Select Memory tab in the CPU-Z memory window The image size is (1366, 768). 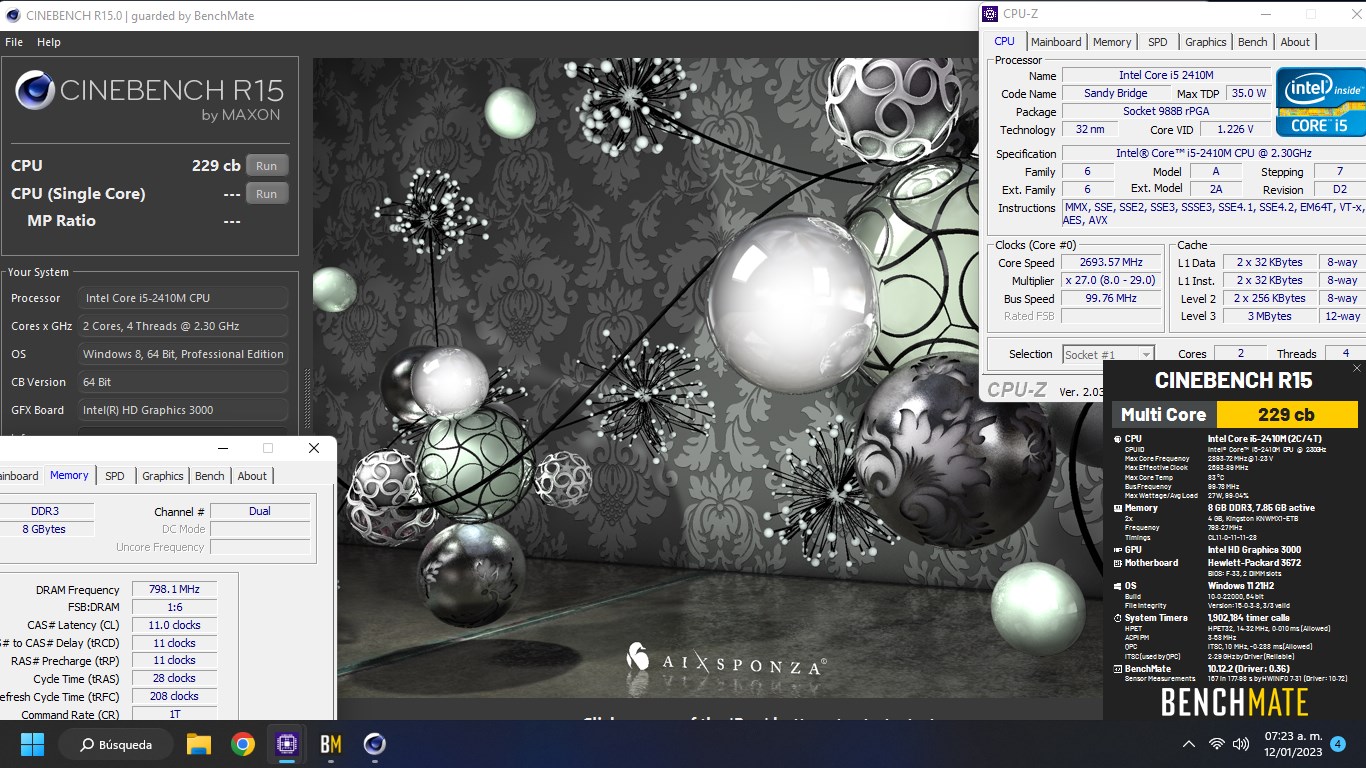point(69,475)
